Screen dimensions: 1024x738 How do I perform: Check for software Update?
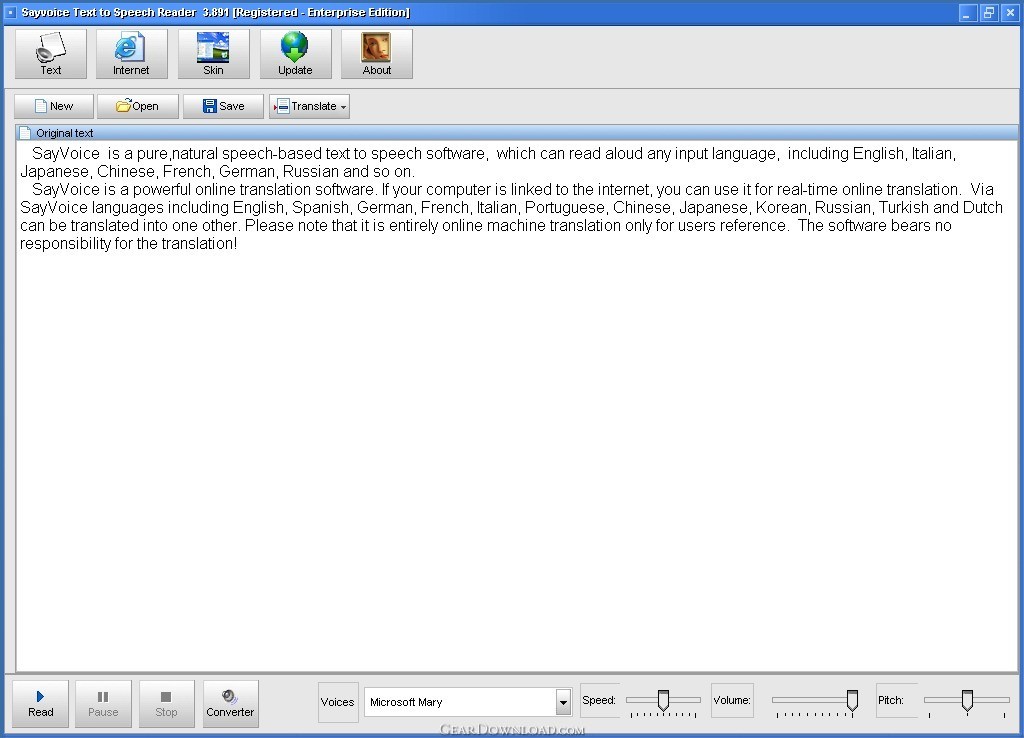click(295, 54)
